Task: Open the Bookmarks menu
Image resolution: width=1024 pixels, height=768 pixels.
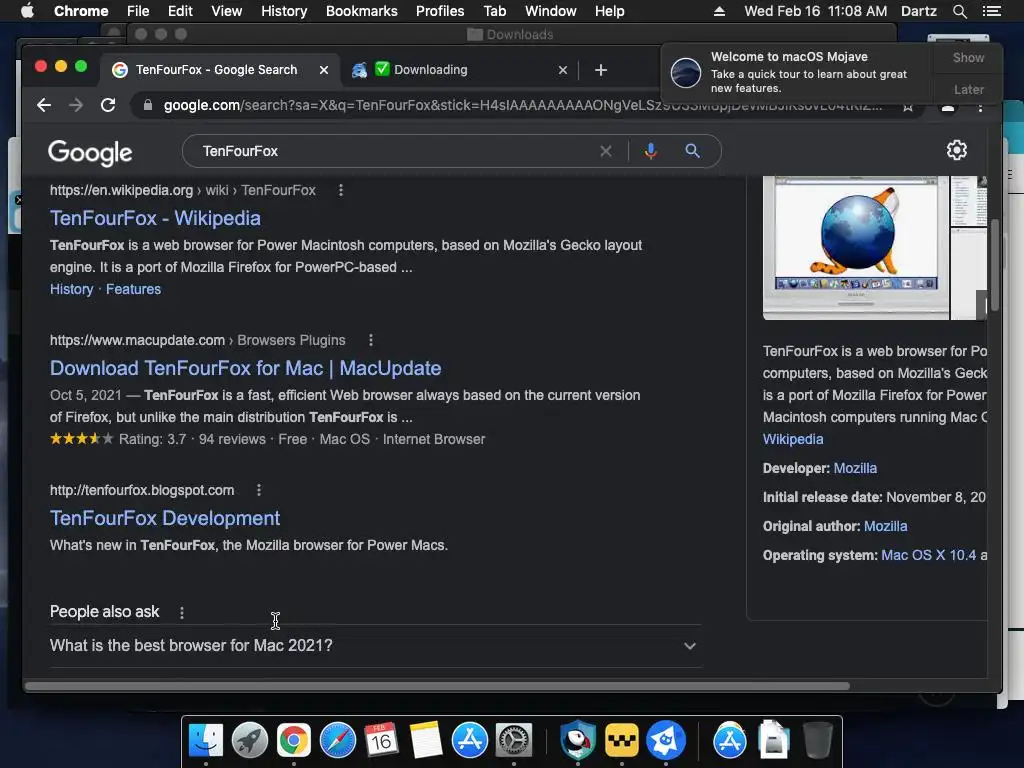Action: pyautogui.click(x=362, y=11)
